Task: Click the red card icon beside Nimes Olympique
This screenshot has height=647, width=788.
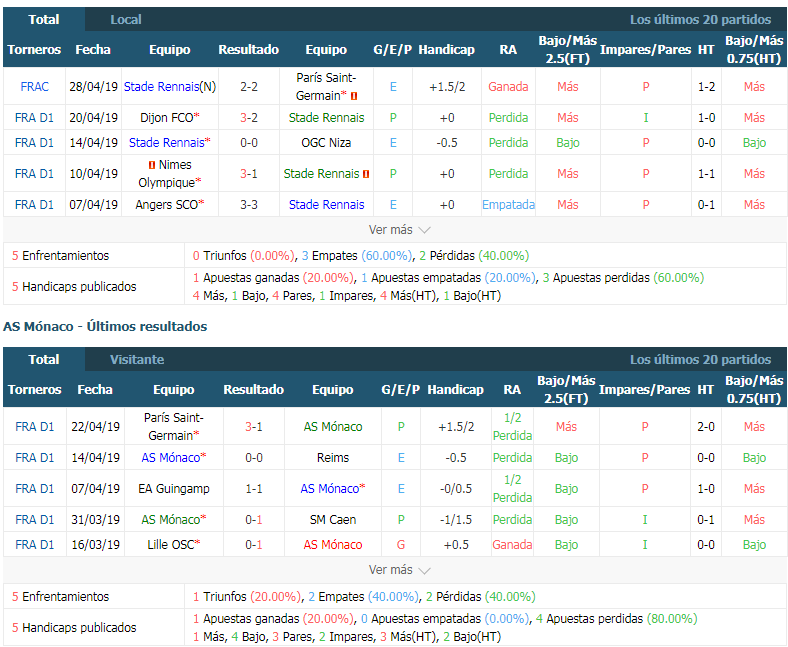Action: tap(152, 165)
